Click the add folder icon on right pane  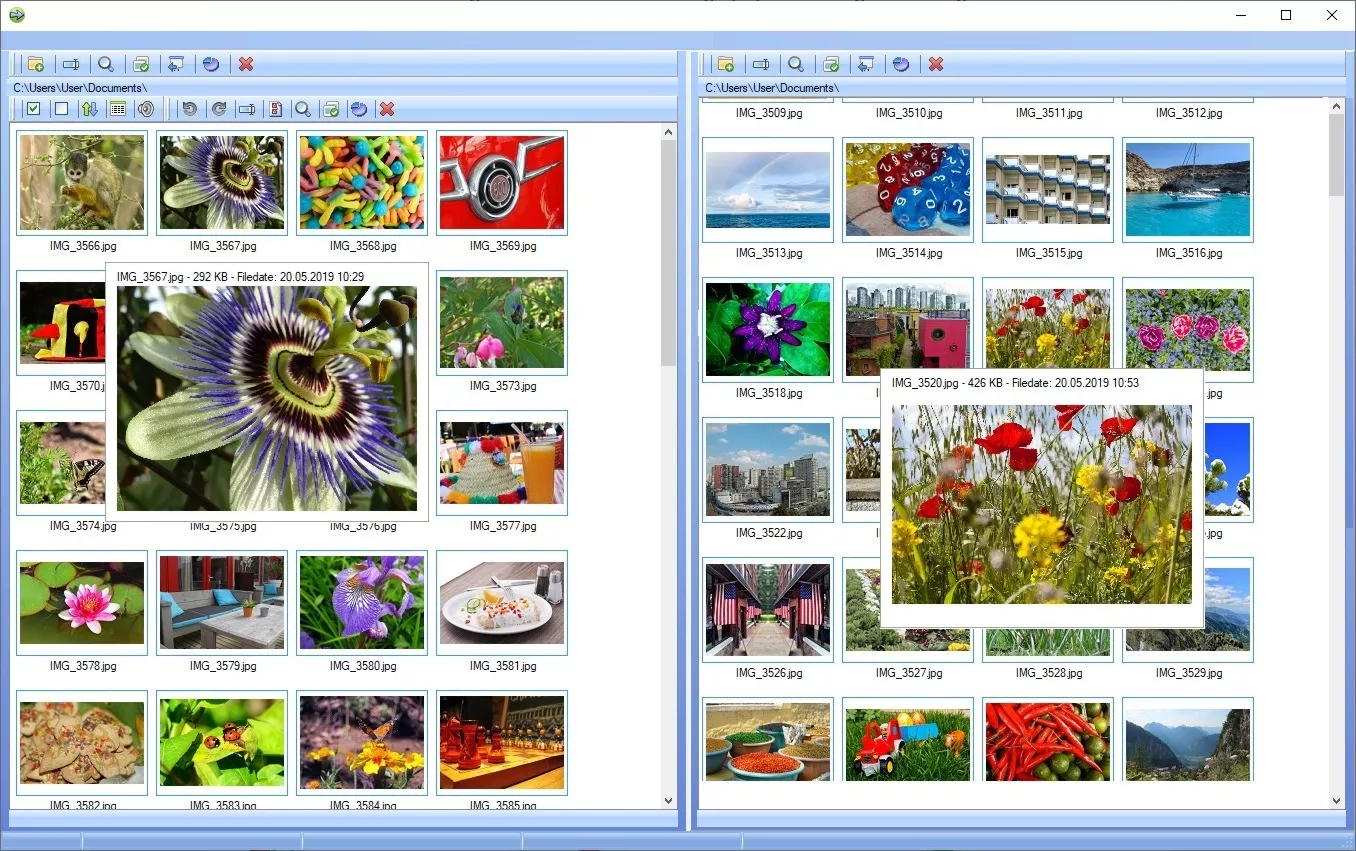coord(726,63)
